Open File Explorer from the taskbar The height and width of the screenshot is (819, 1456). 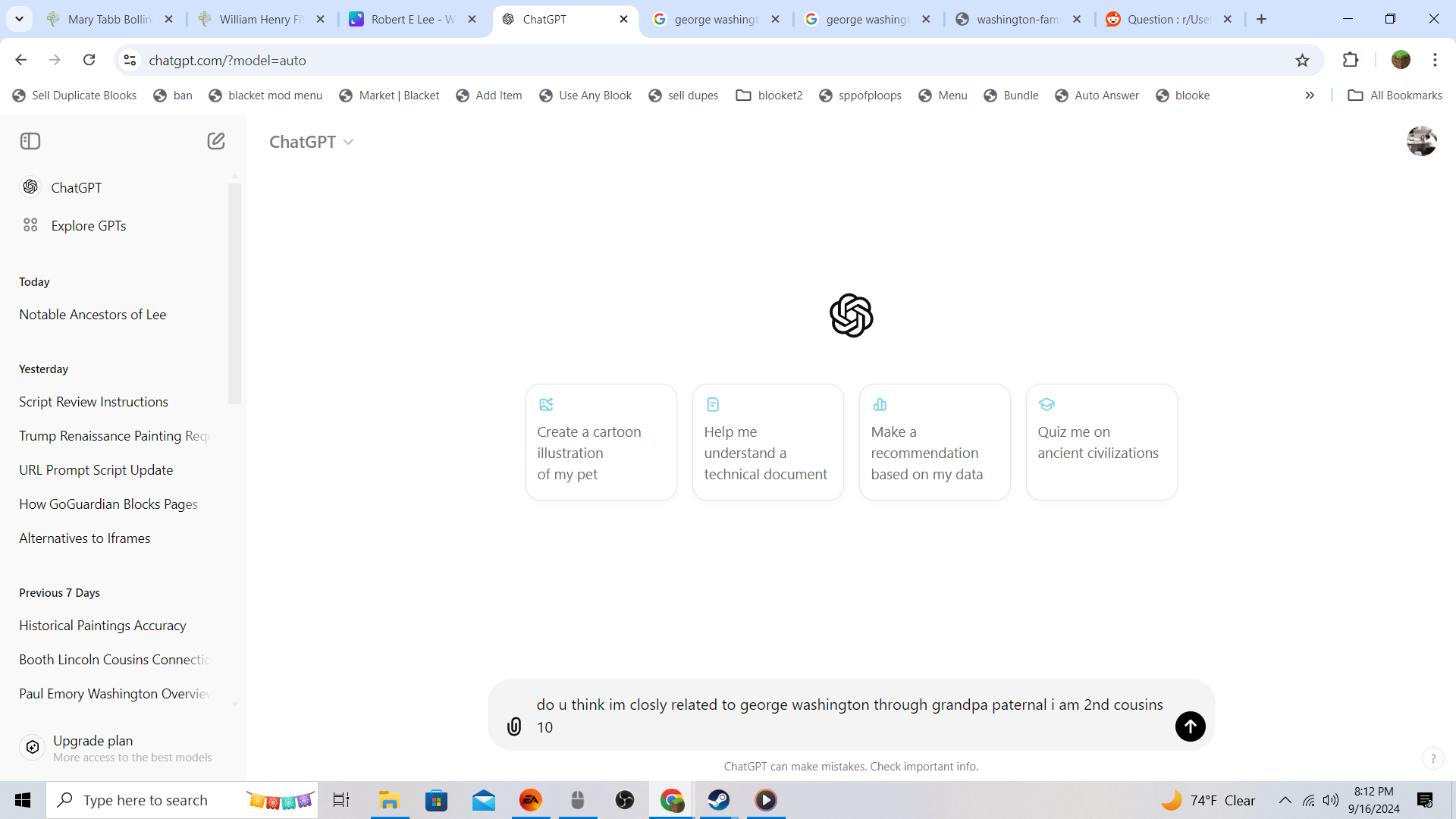pos(389,800)
